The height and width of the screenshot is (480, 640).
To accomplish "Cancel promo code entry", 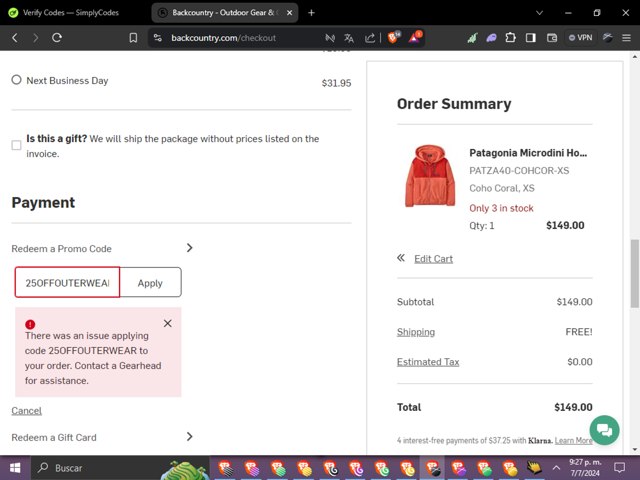I will pyautogui.click(x=27, y=411).
